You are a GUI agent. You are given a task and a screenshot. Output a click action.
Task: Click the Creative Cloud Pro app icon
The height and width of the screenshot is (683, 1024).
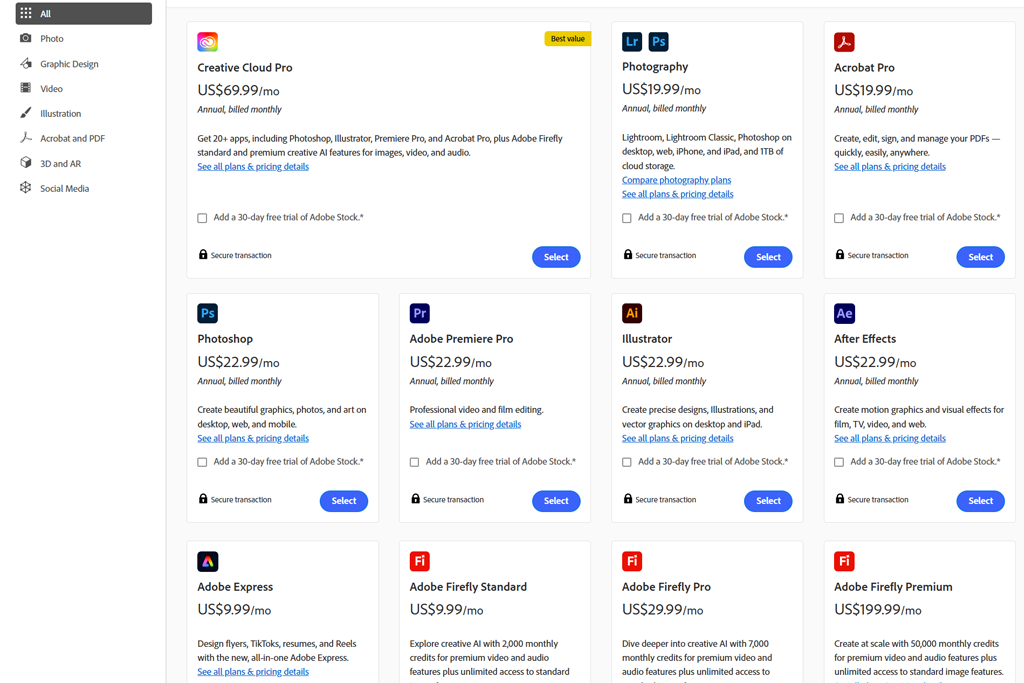[207, 42]
